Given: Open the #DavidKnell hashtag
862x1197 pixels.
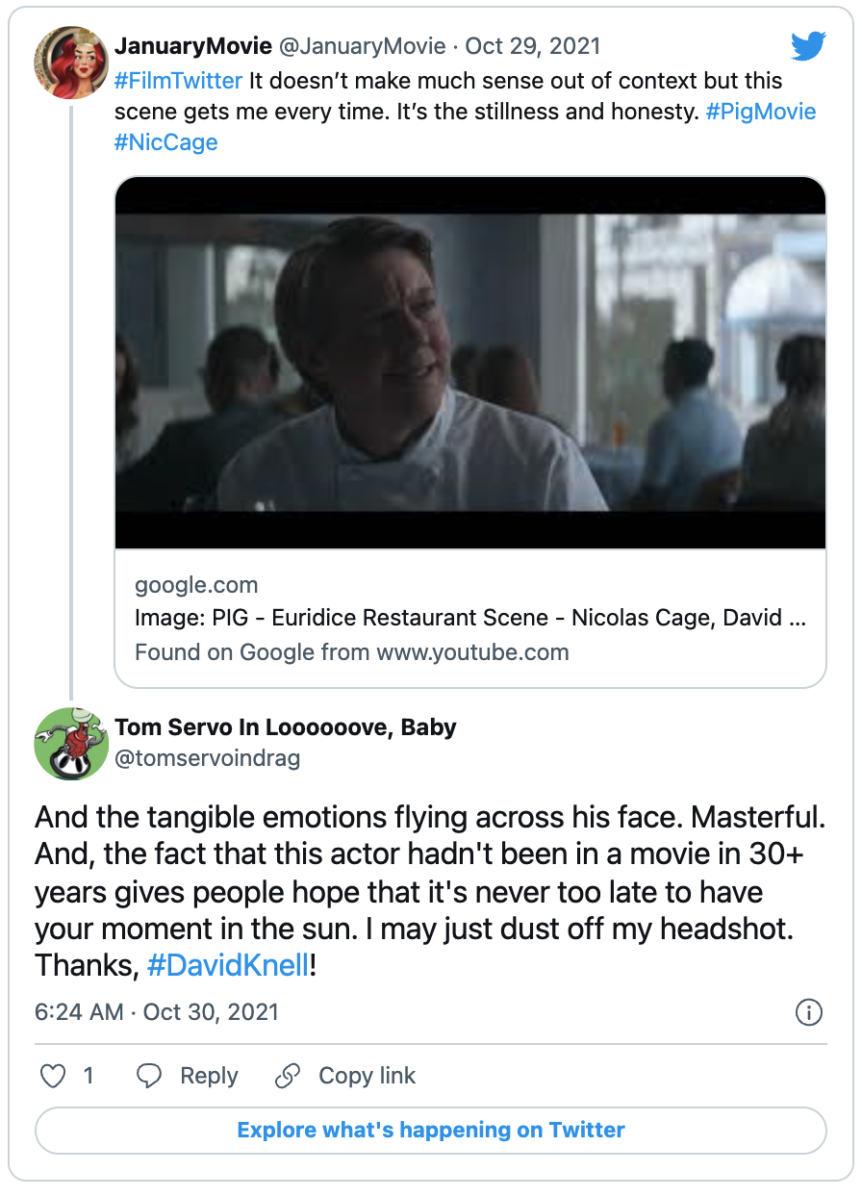Looking at the screenshot, I should (228, 965).
